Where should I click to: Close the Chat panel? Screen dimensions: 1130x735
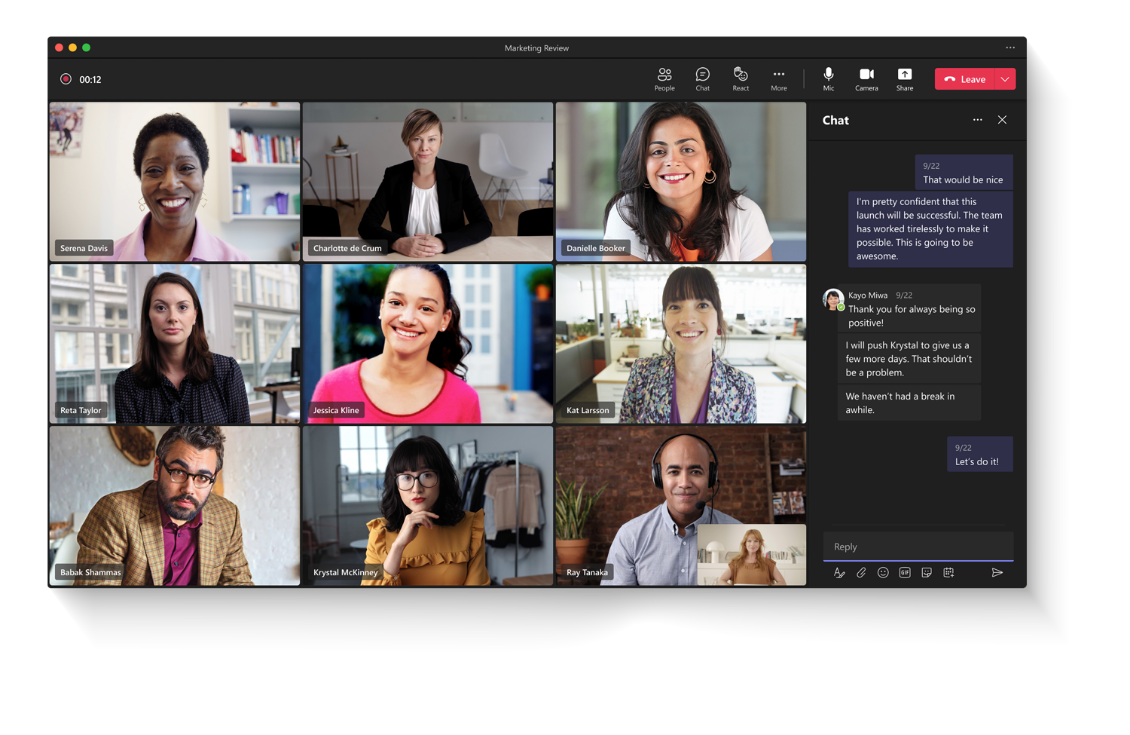(x=1002, y=120)
